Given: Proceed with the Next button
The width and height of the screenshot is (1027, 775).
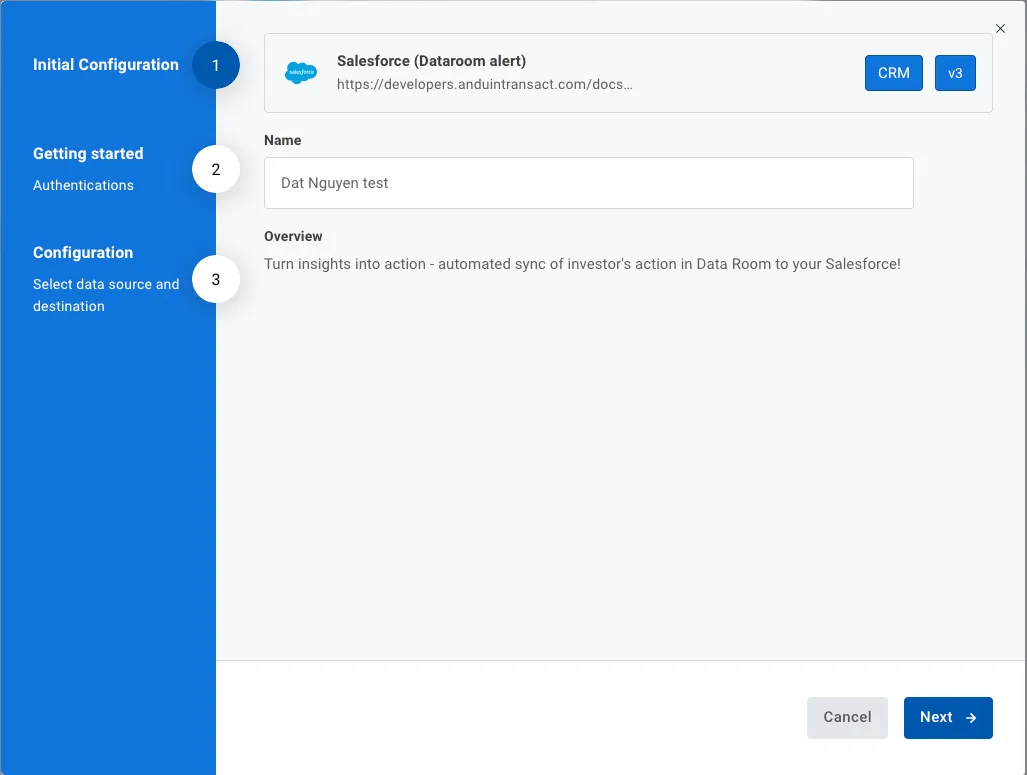Looking at the screenshot, I should [x=947, y=717].
